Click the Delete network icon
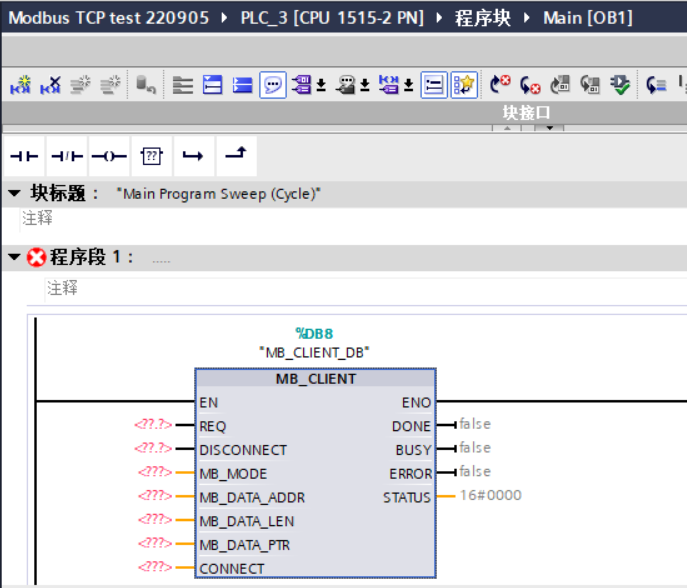The image size is (687, 588). (50, 85)
